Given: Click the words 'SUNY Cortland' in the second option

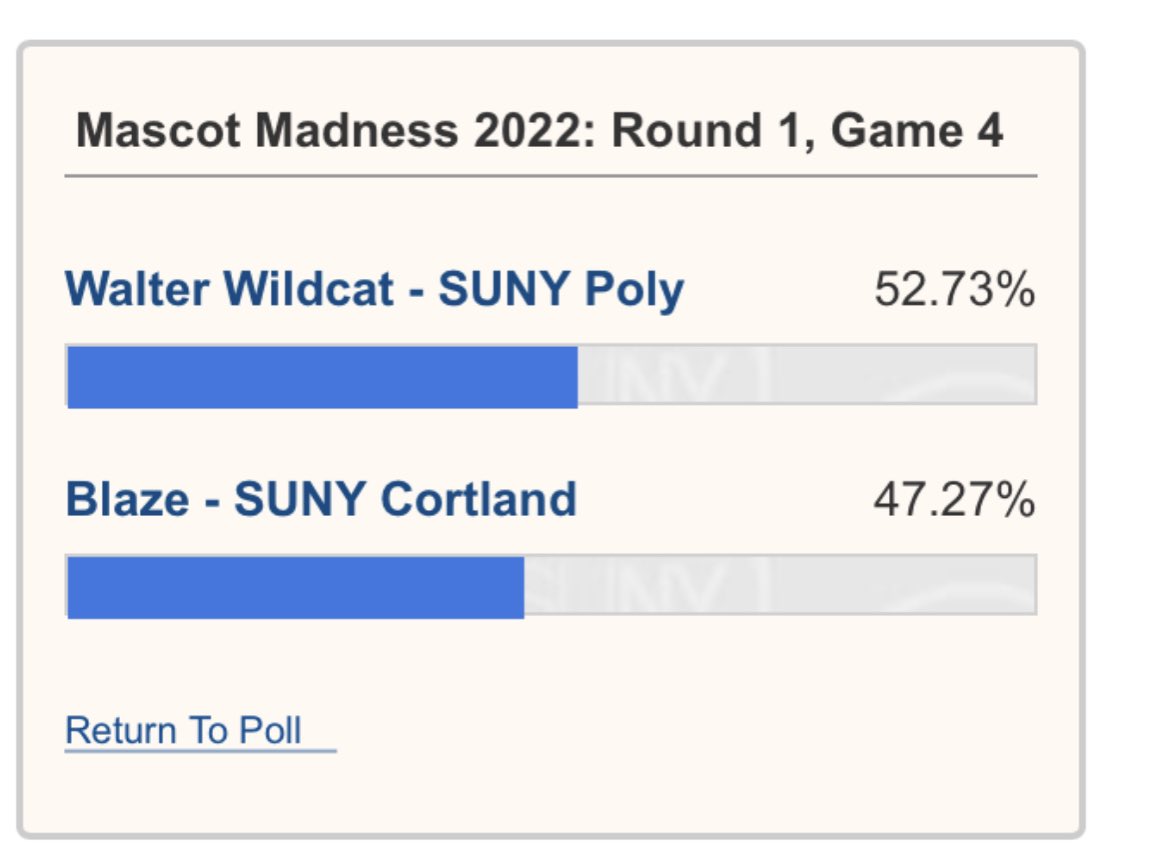Looking at the screenshot, I should 405,499.
